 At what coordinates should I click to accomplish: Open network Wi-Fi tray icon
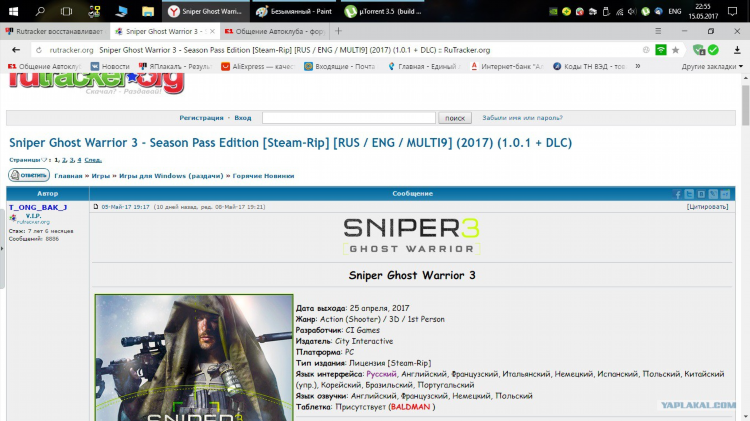[619, 11]
